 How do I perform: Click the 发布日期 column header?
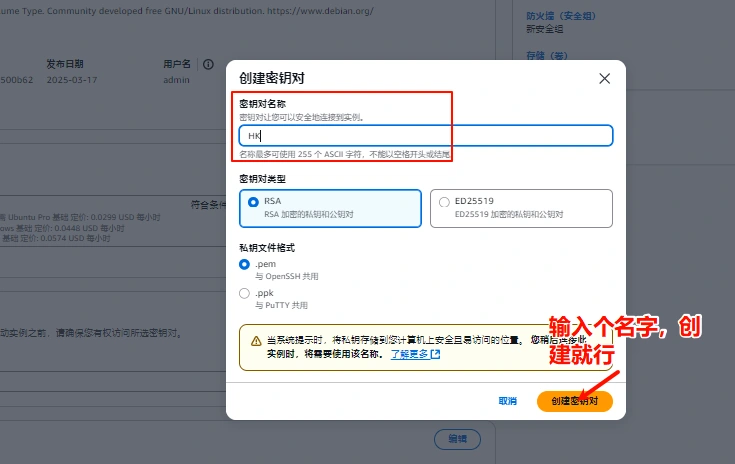(65, 64)
